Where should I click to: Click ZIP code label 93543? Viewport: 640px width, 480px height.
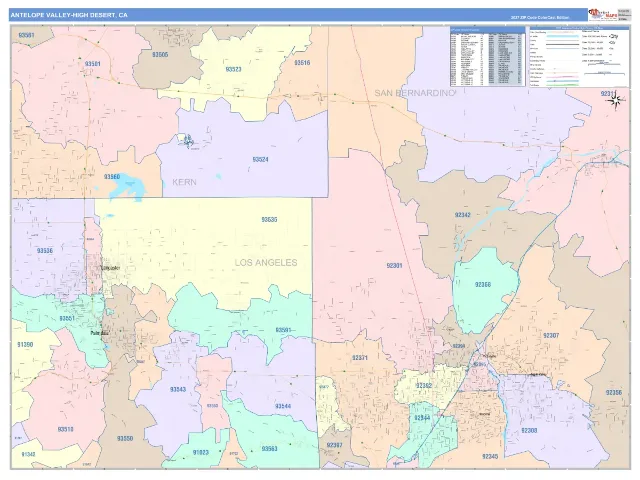pyautogui.click(x=178, y=389)
